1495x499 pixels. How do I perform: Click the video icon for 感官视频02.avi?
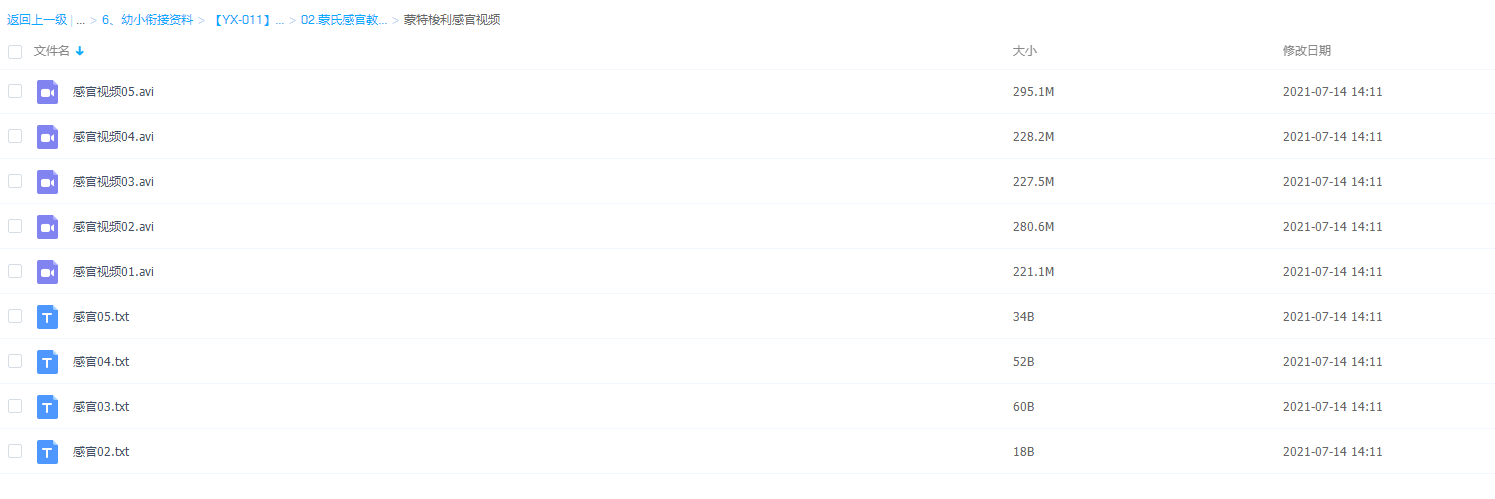(47, 227)
